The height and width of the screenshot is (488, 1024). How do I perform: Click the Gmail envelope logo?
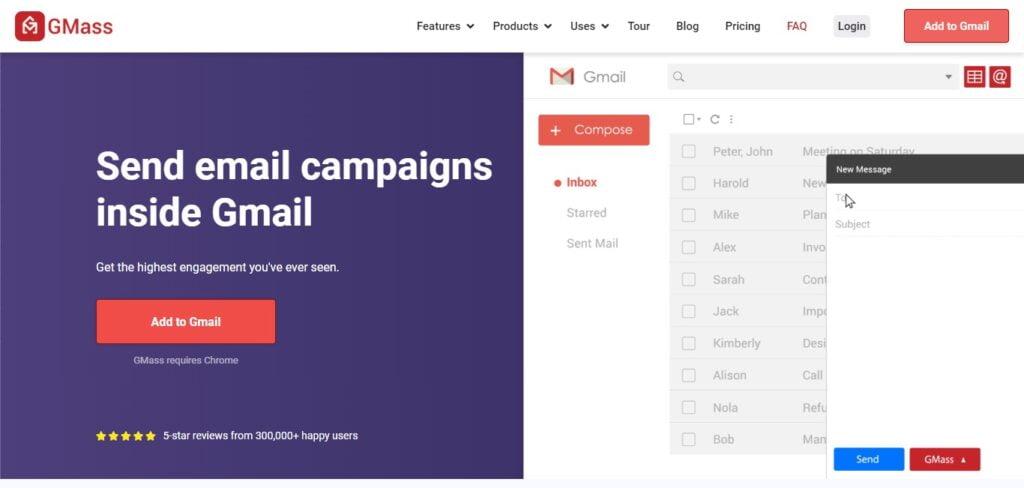click(x=562, y=77)
